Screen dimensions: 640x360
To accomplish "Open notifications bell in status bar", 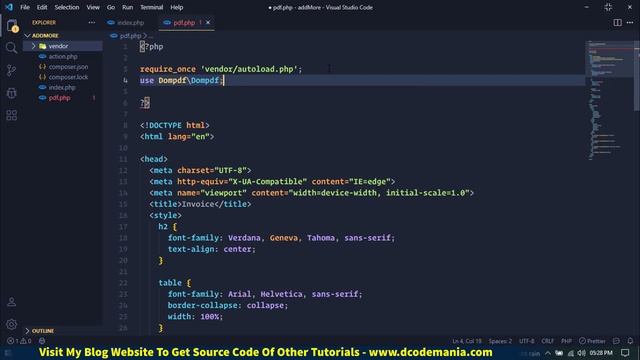I will (630, 341).
